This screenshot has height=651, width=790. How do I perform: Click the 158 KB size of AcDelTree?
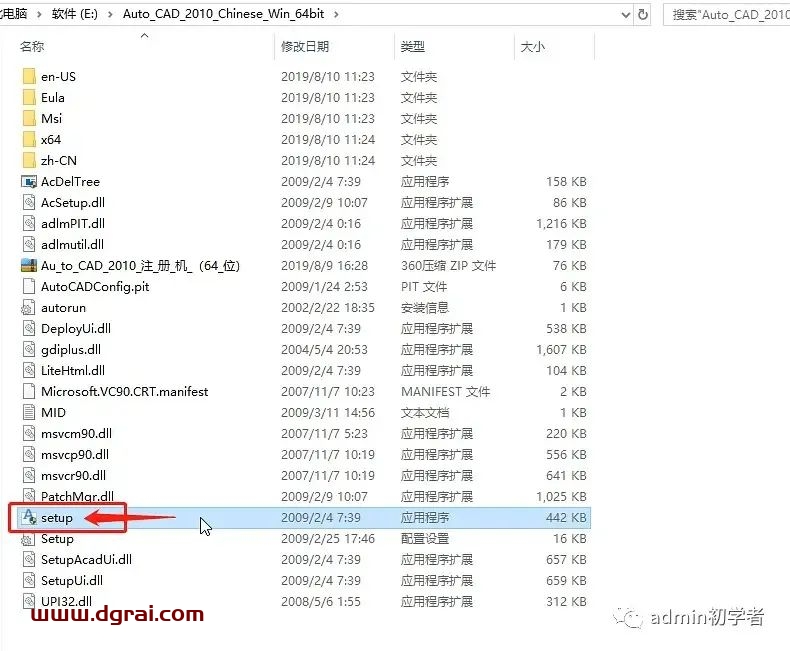pos(566,181)
